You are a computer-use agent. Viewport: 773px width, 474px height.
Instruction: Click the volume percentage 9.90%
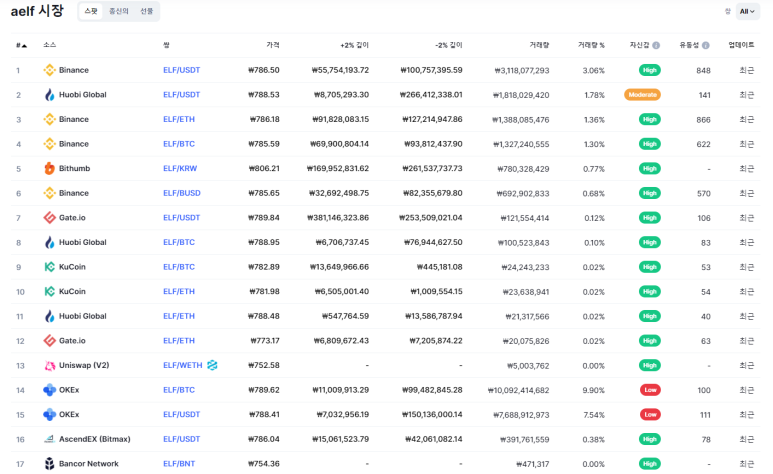coord(594,390)
